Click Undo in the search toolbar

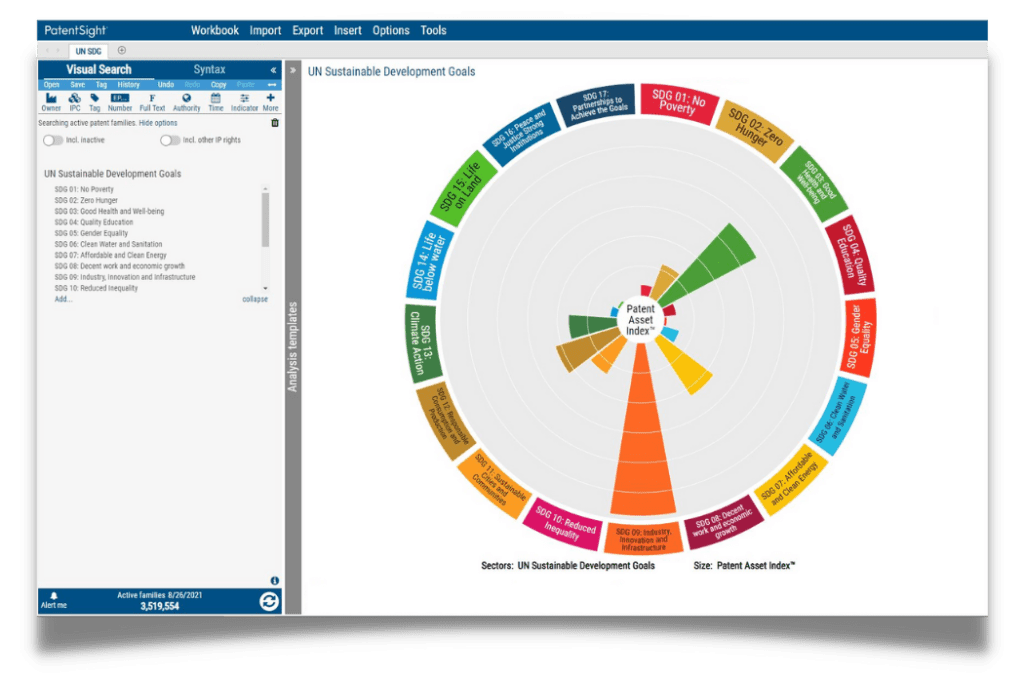(166, 85)
